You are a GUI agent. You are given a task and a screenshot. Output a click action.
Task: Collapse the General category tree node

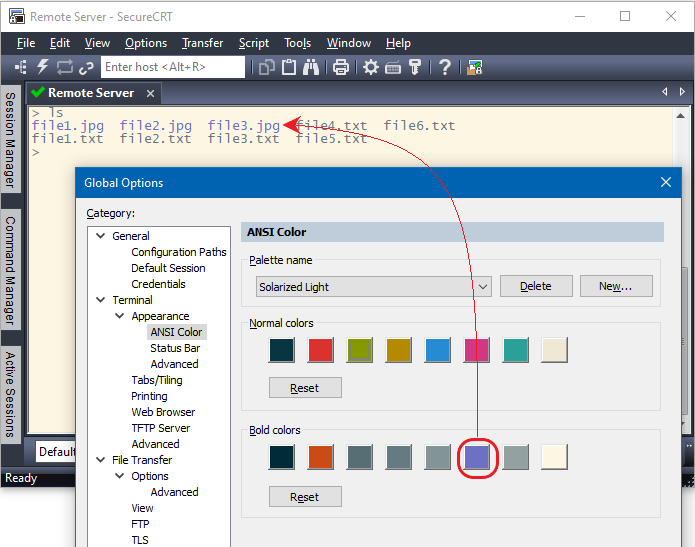pyautogui.click(x=101, y=235)
